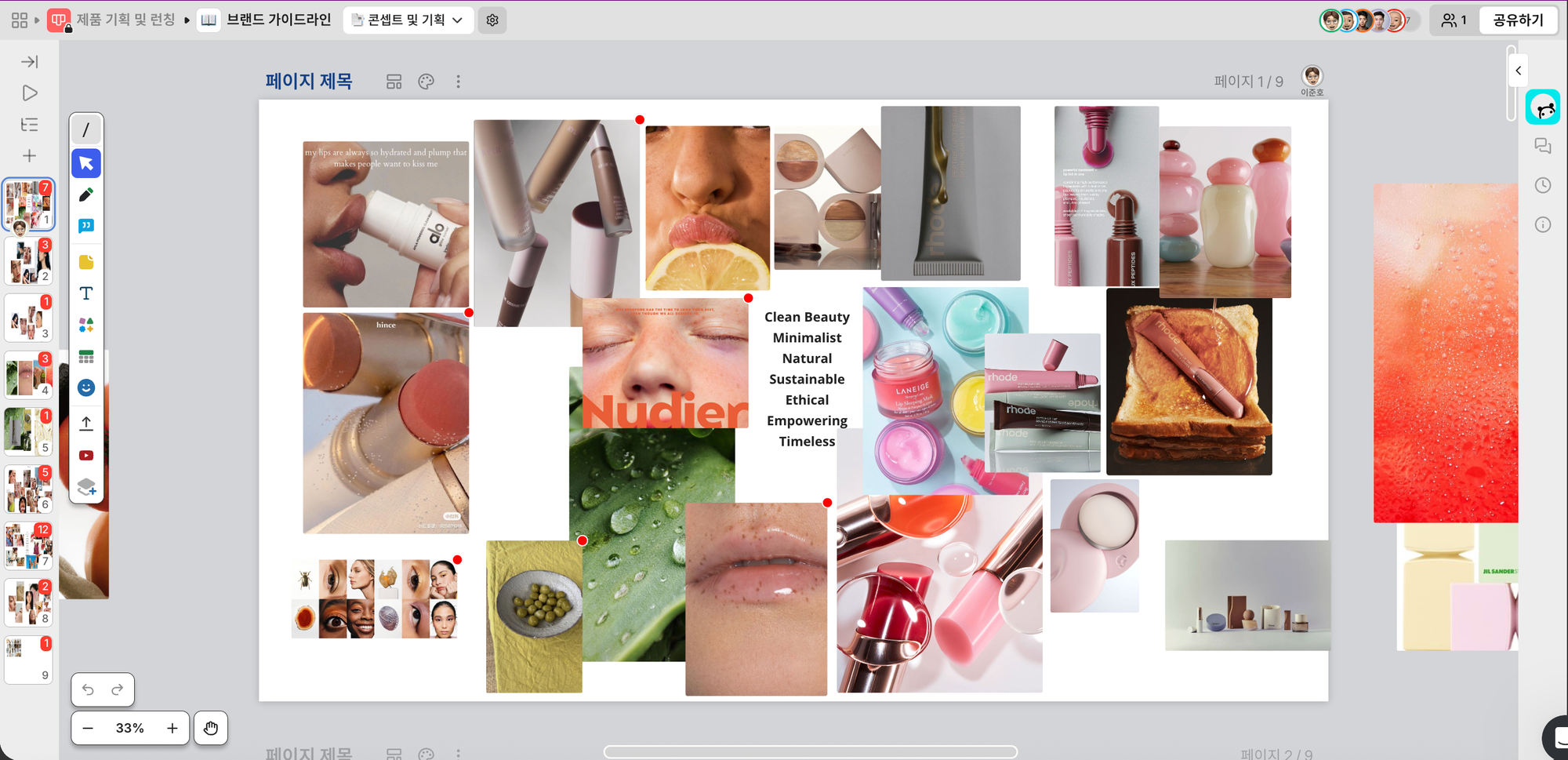1568x760 pixels.
Task: Click the zoom in plus button
Action: tap(172, 728)
